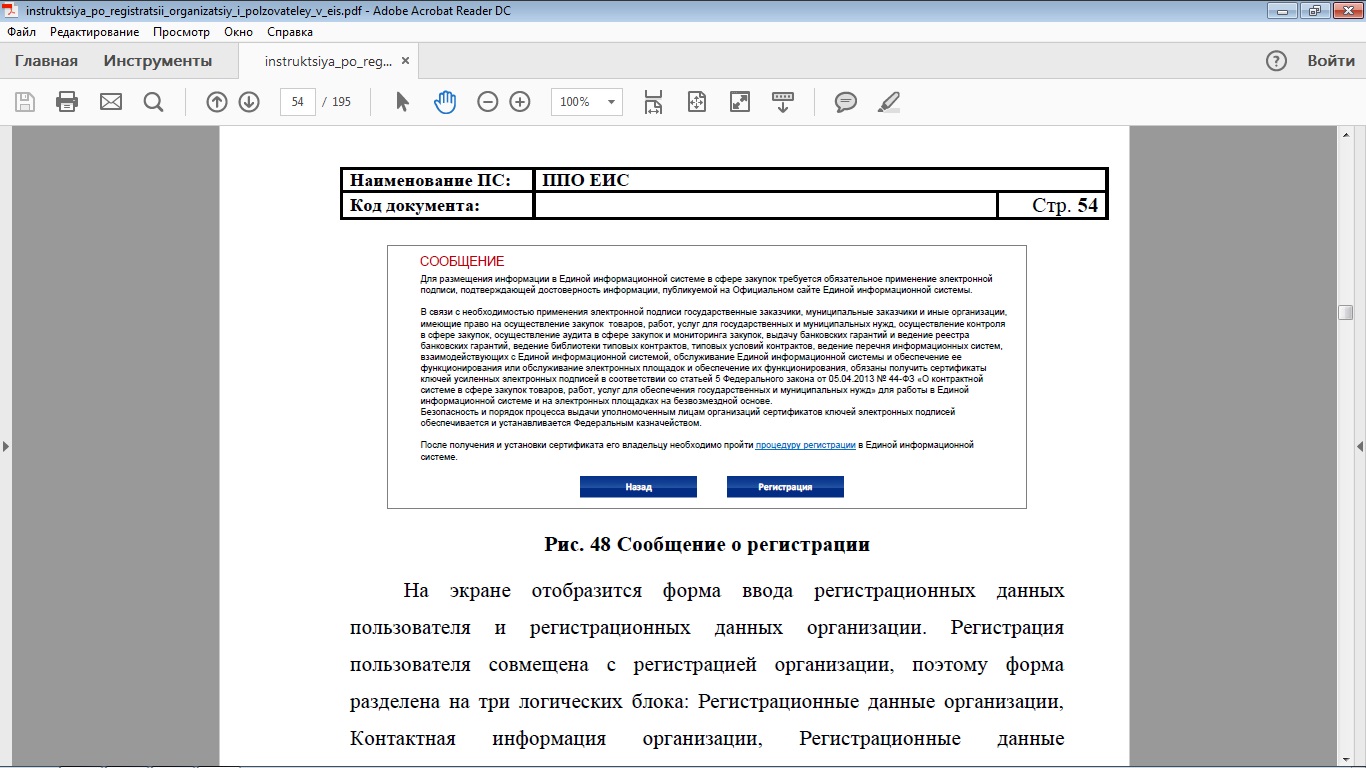Click the page number field showing 54
Image resolution: width=1366 pixels, height=768 pixels.
point(298,102)
